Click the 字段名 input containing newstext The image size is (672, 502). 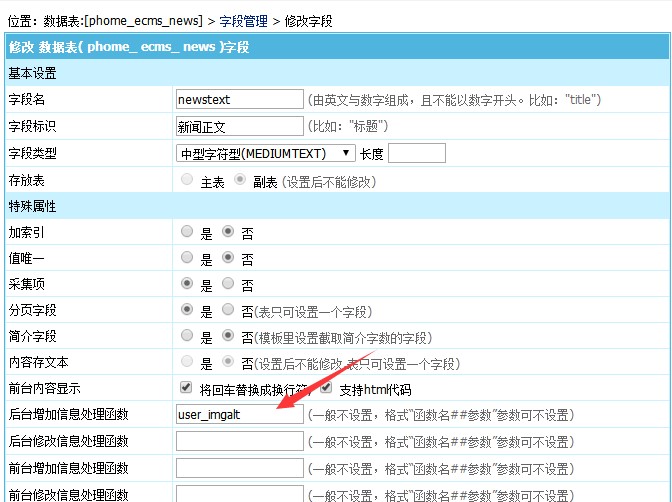tap(238, 99)
